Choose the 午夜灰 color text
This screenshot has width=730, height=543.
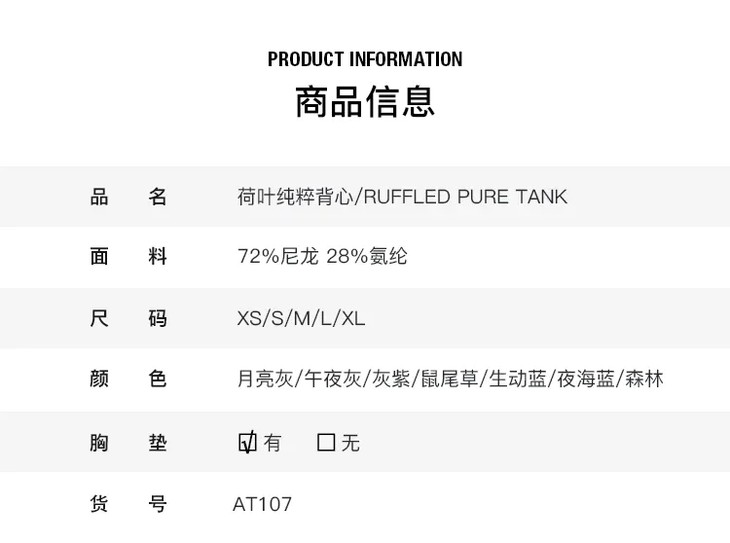[x=332, y=380]
